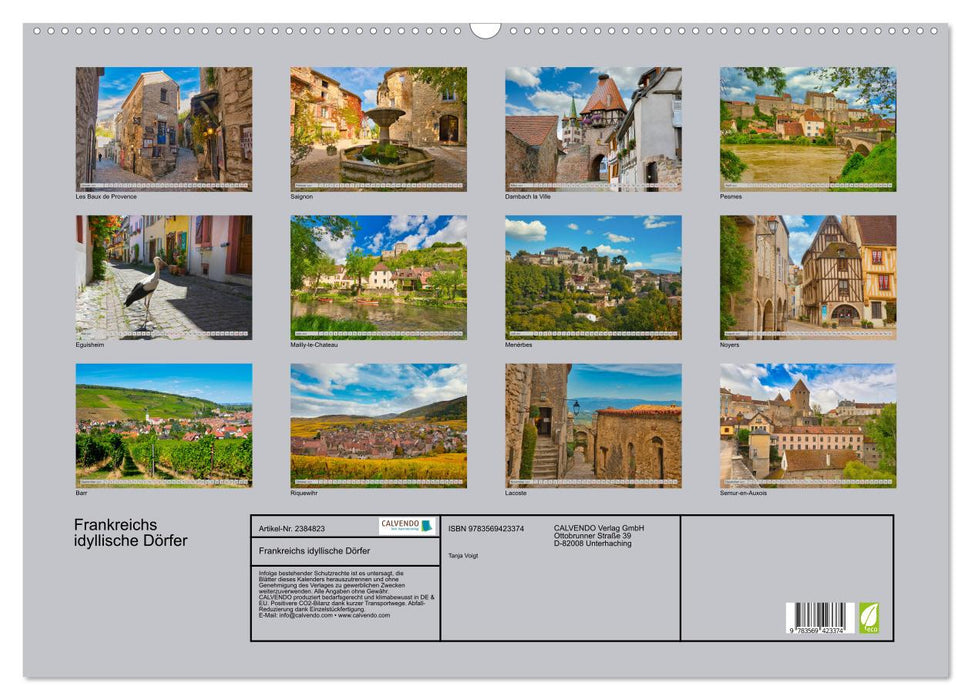Viewport: 971px width, 700px height.
Task: Open the Dambach la Ville photo
Action: tap(593, 129)
